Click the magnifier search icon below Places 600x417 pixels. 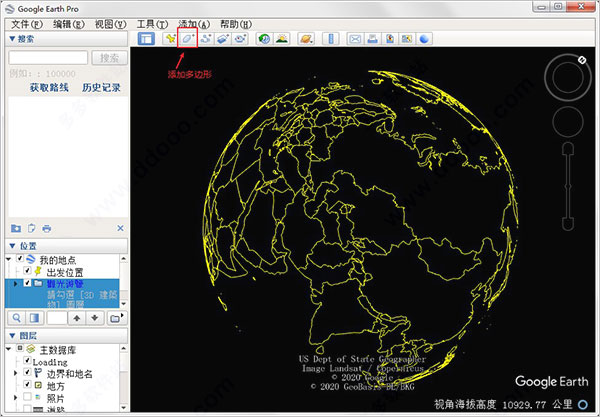[x=16, y=318]
